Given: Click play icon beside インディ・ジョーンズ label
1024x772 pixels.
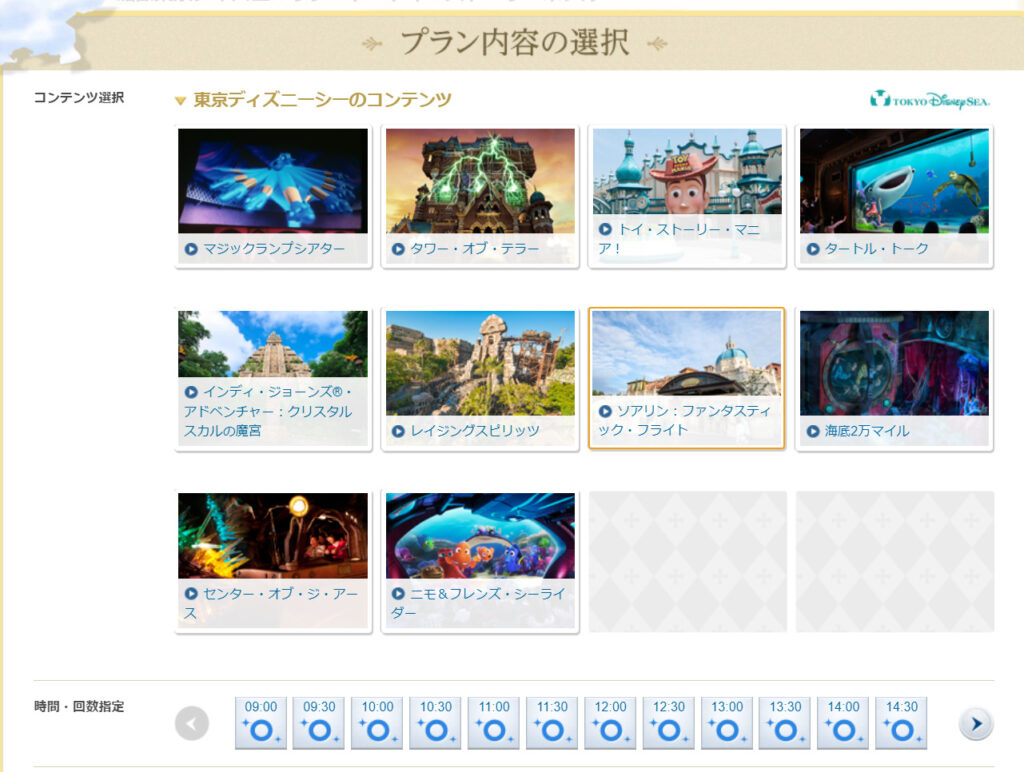Looking at the screenshot, I should pyautogui.click(x=191, y=392).
